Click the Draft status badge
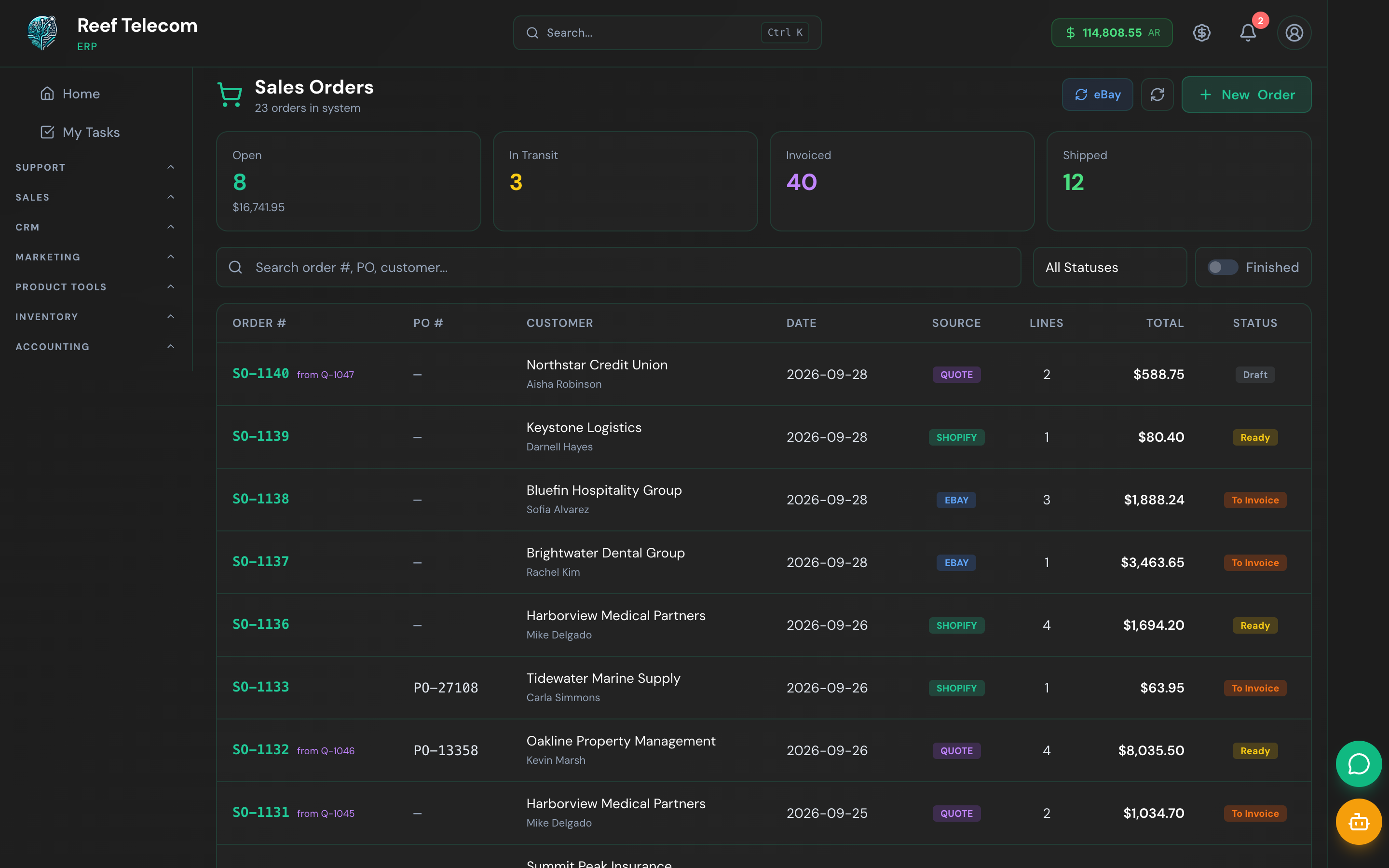Viewport: 1389px width, 868px height. point(1255,374)
